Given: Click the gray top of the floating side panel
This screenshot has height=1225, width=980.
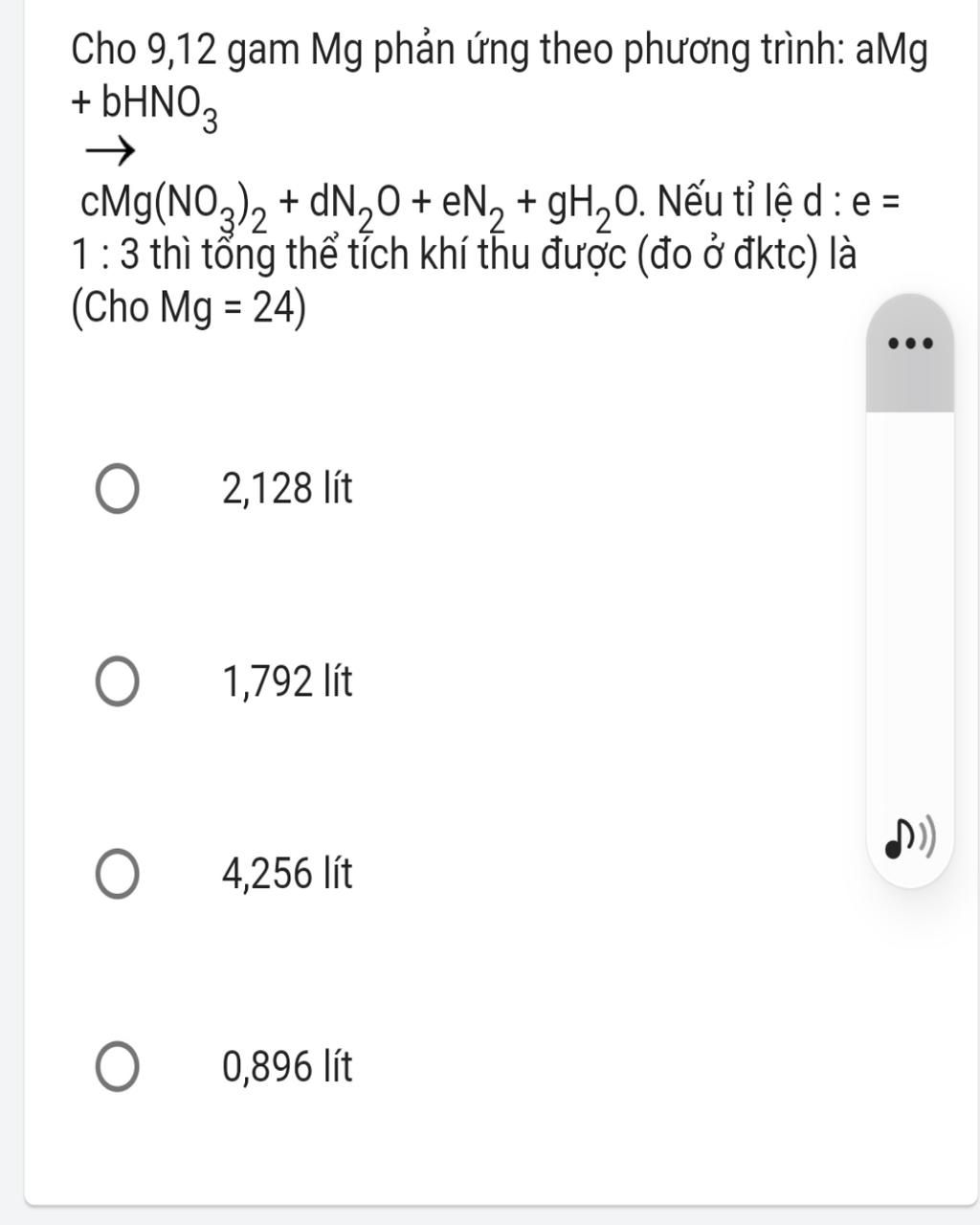Looking at the screenshot, I should (x=910, y=352).
